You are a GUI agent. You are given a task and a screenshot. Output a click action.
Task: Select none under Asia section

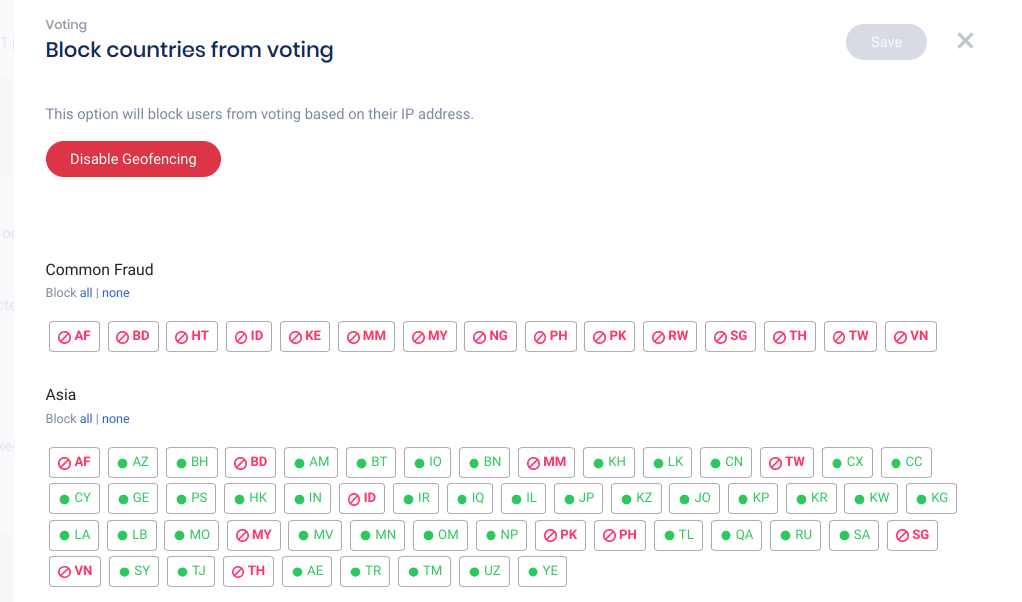116,419
